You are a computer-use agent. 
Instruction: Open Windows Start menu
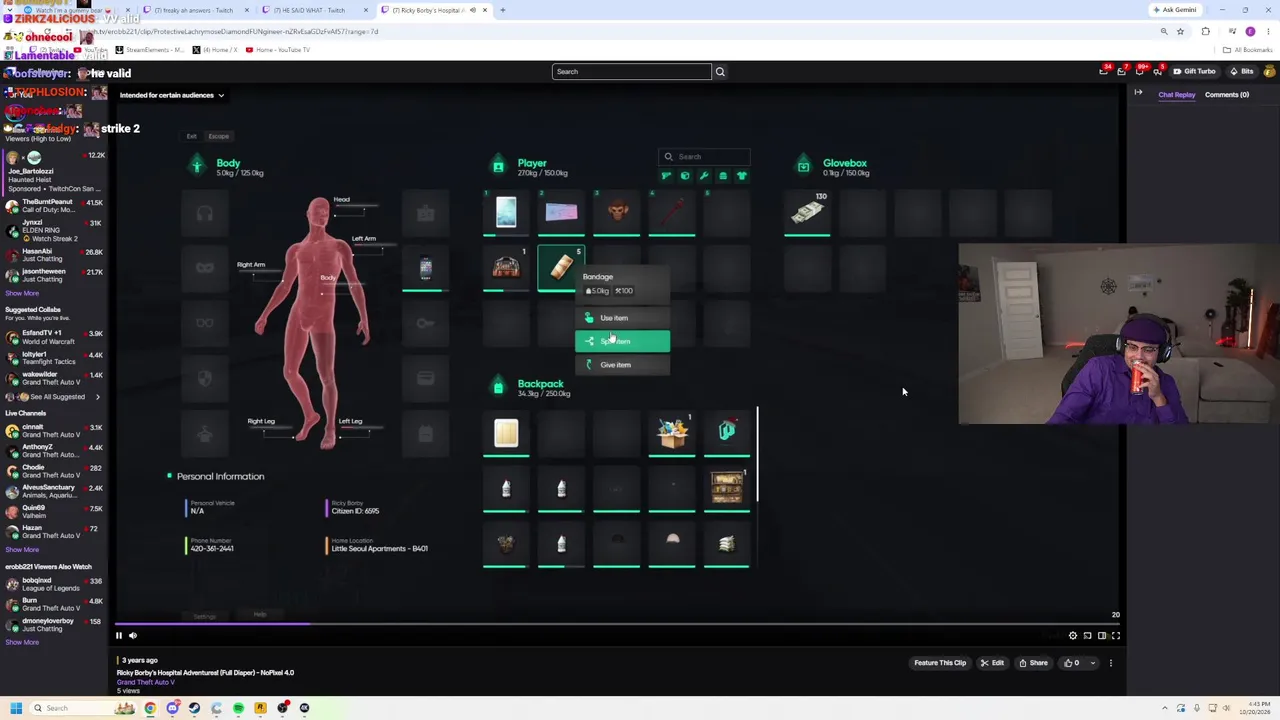pyautogui.click(x=16, y=708)
